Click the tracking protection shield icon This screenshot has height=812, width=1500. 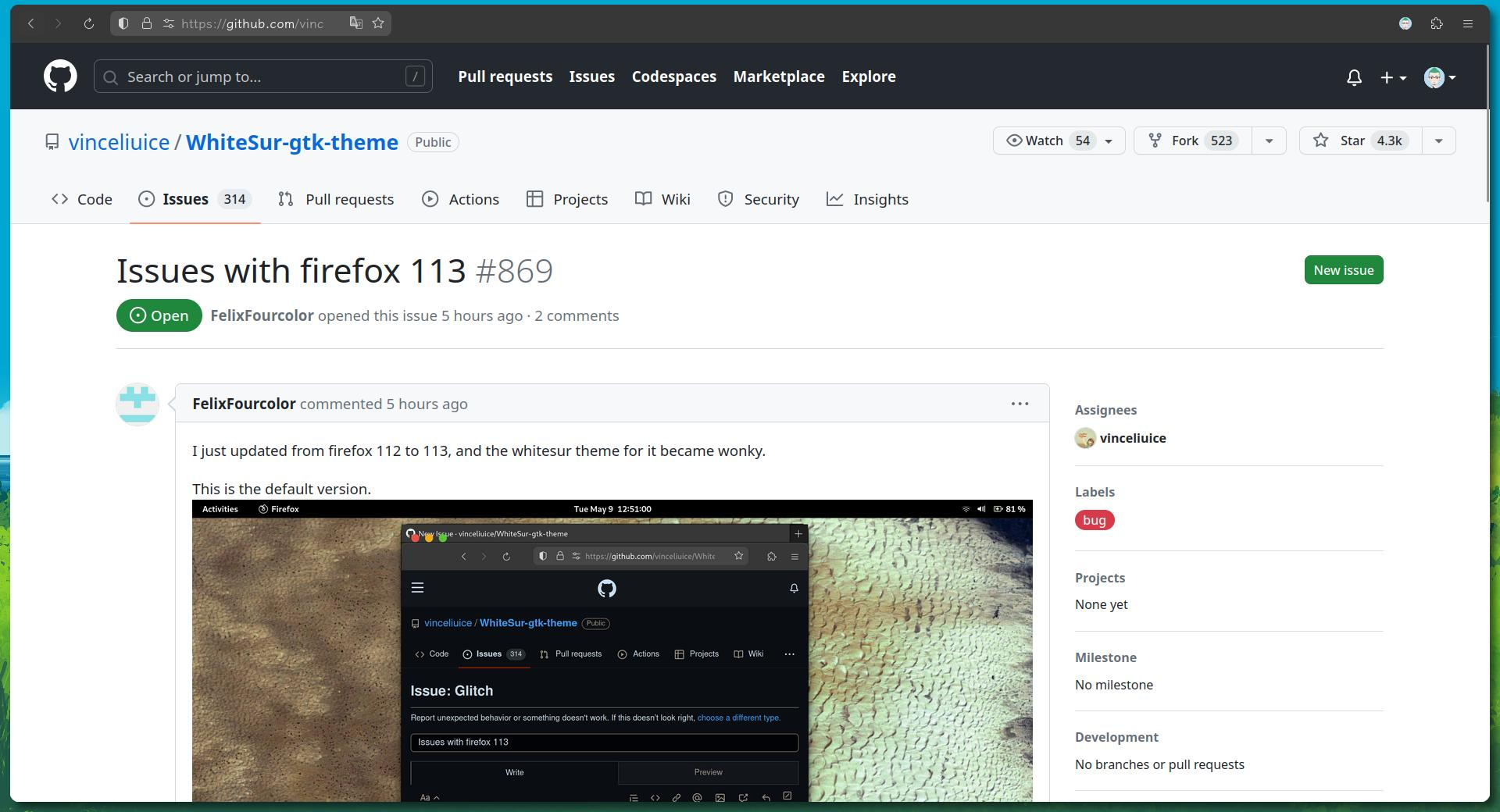point(123,23)
